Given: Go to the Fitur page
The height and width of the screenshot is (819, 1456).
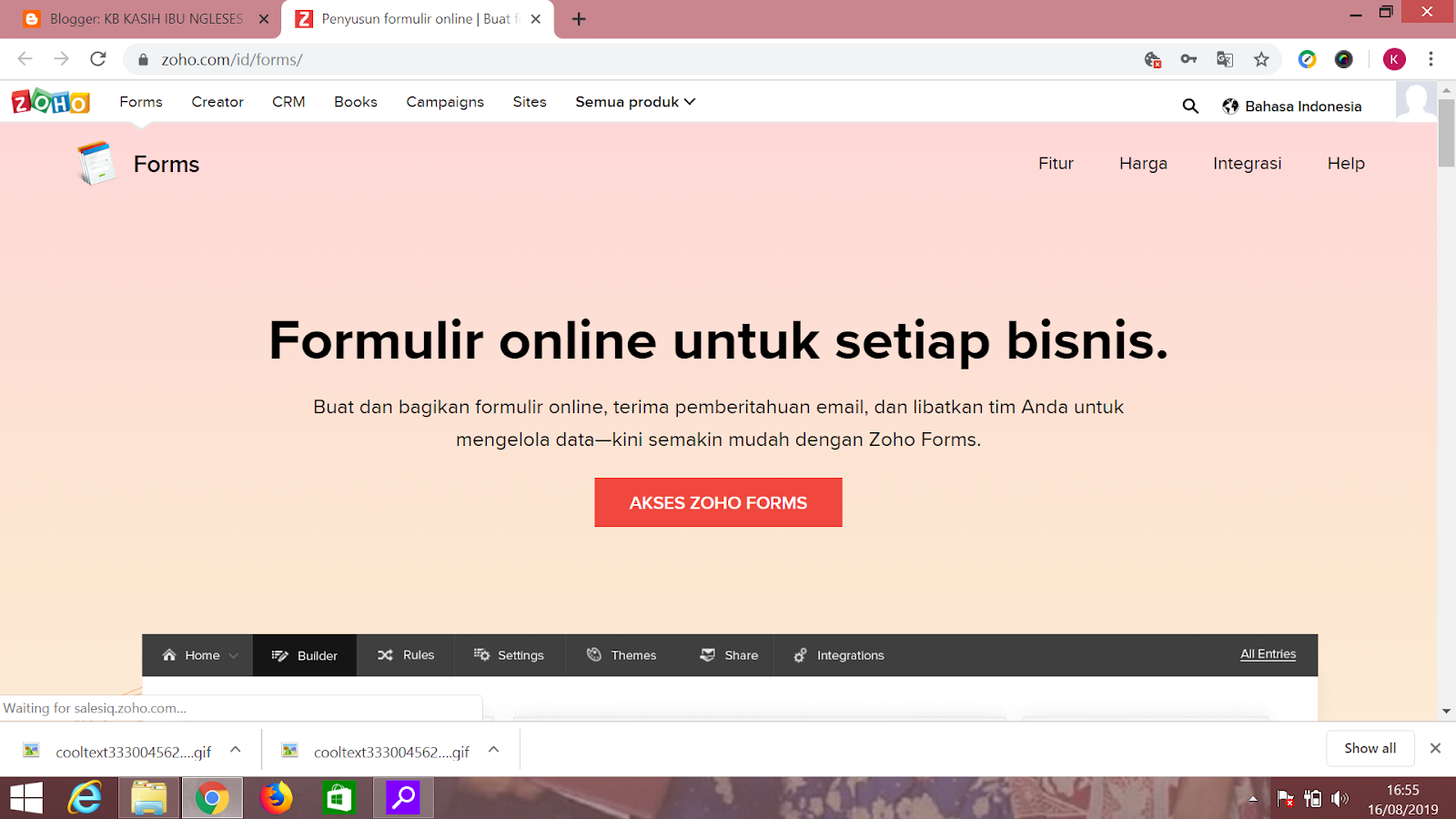Looking at the screenshot, I should pos(1056,164).
